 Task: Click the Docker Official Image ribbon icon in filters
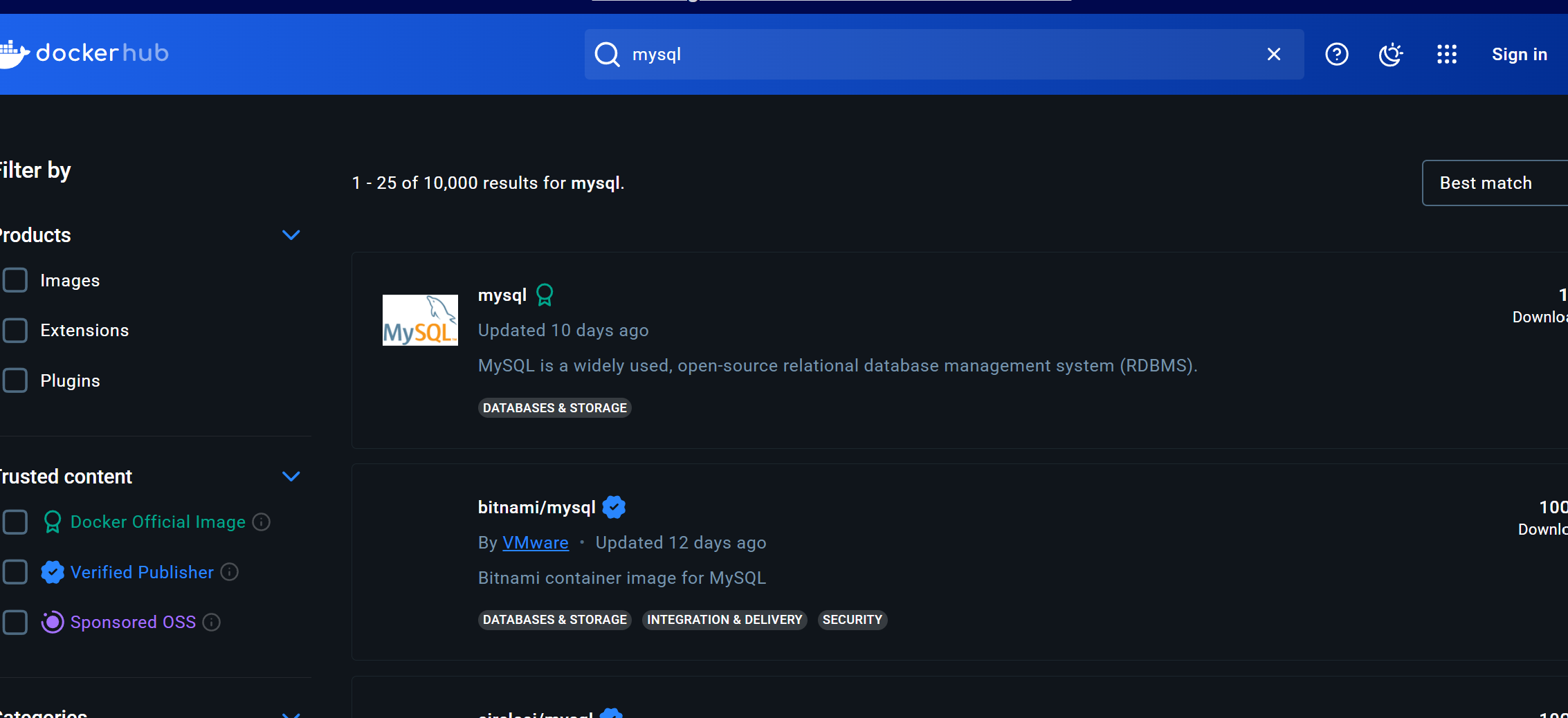pos(53,522)
